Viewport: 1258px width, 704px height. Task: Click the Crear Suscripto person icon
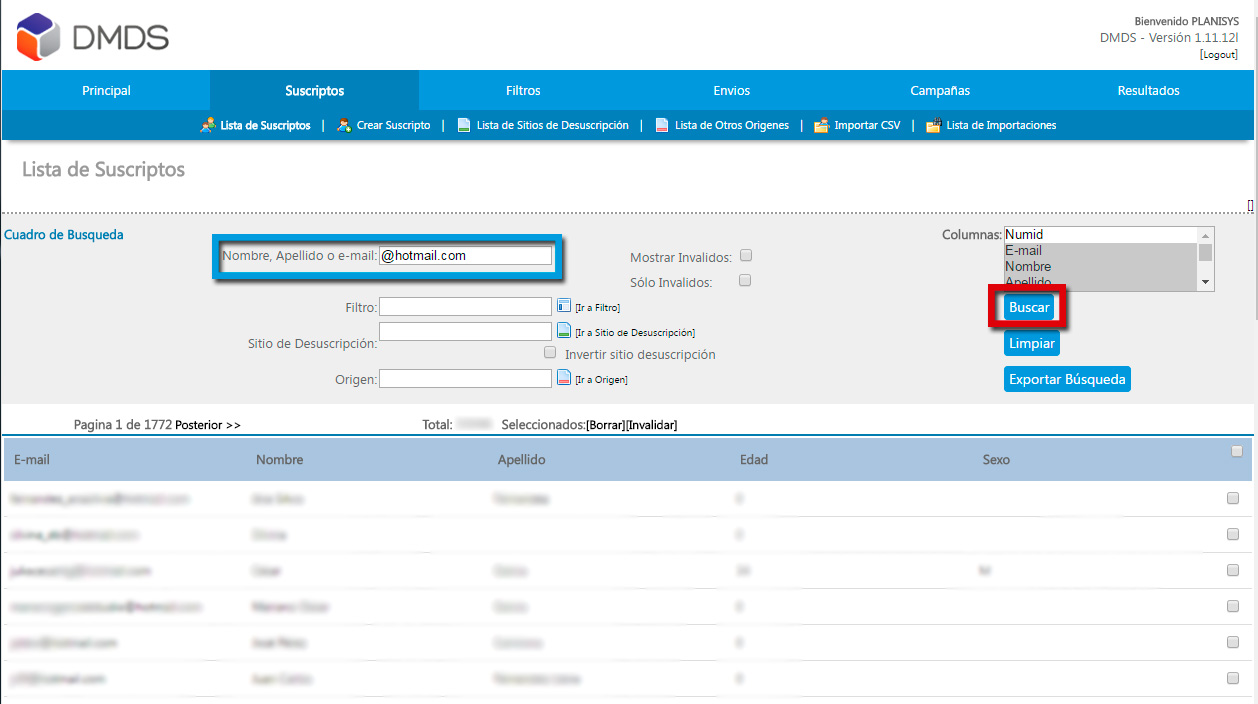(x=344, y=125)
